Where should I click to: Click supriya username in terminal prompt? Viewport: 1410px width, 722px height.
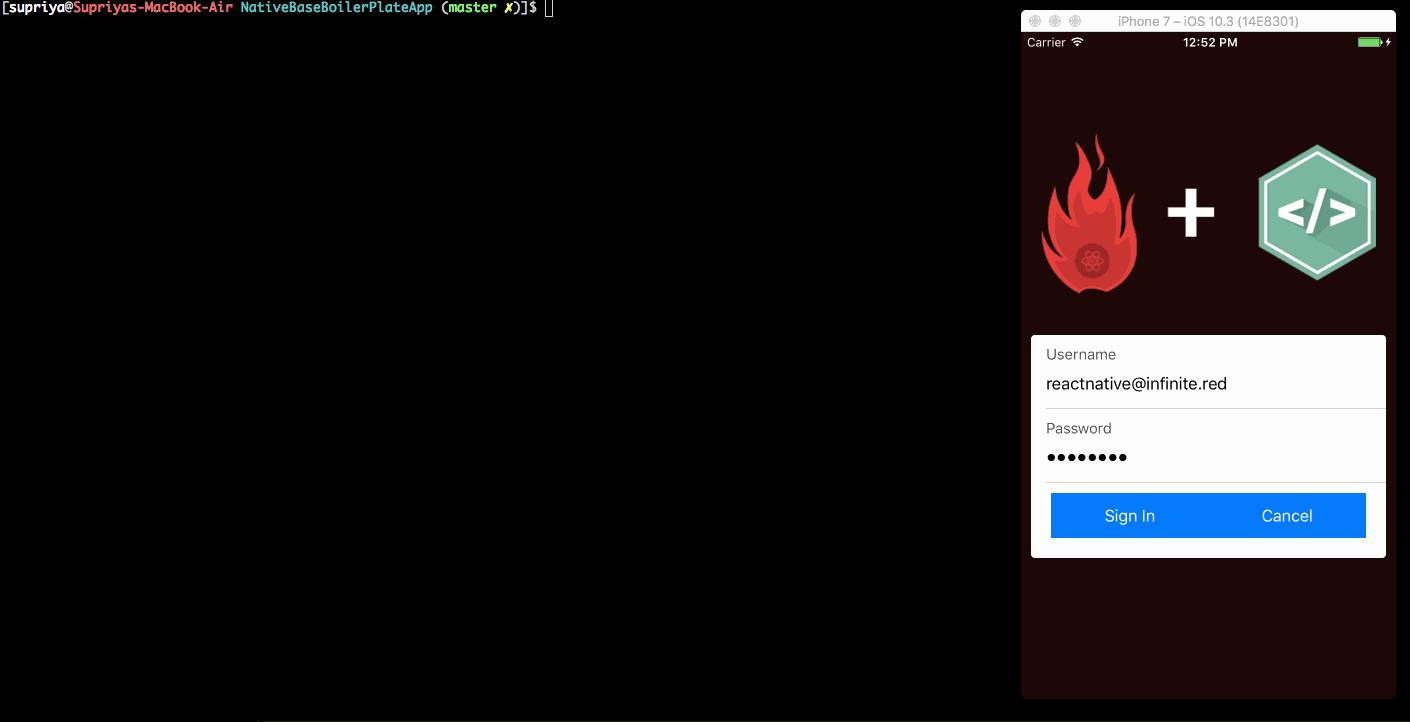[x=36, y=8]
